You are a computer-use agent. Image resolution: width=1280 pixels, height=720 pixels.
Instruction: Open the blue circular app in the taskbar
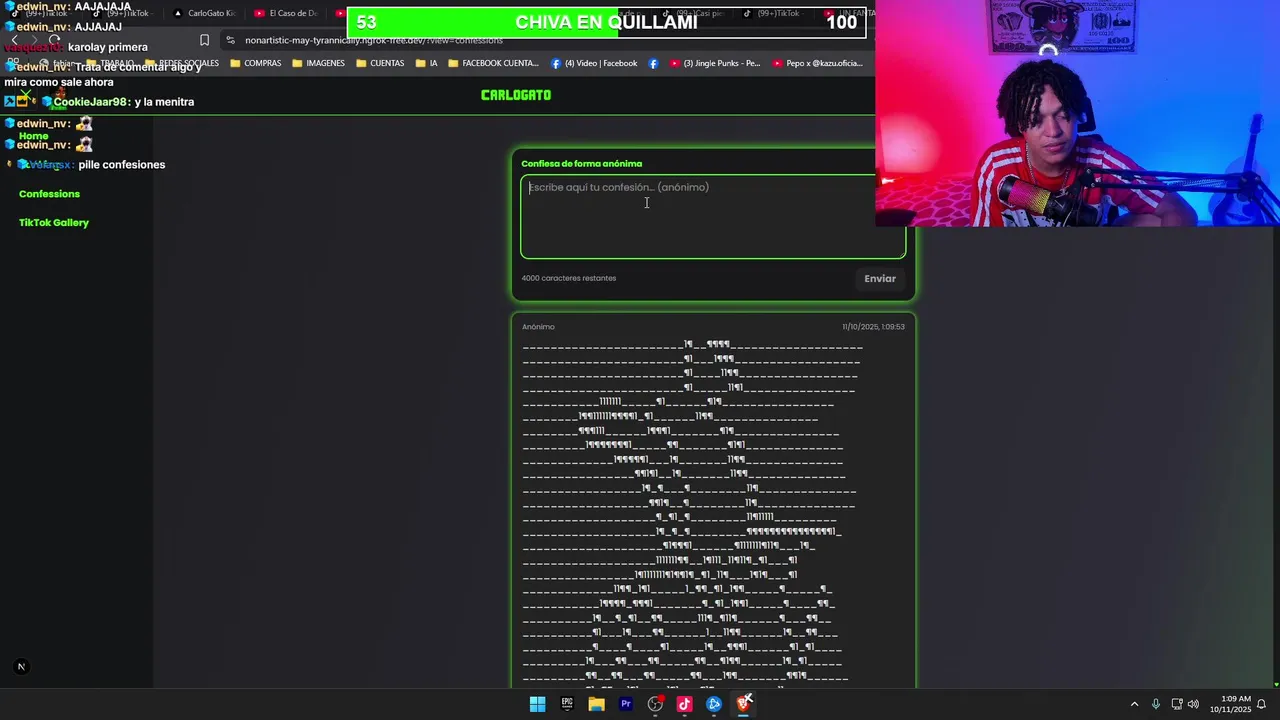714,704
